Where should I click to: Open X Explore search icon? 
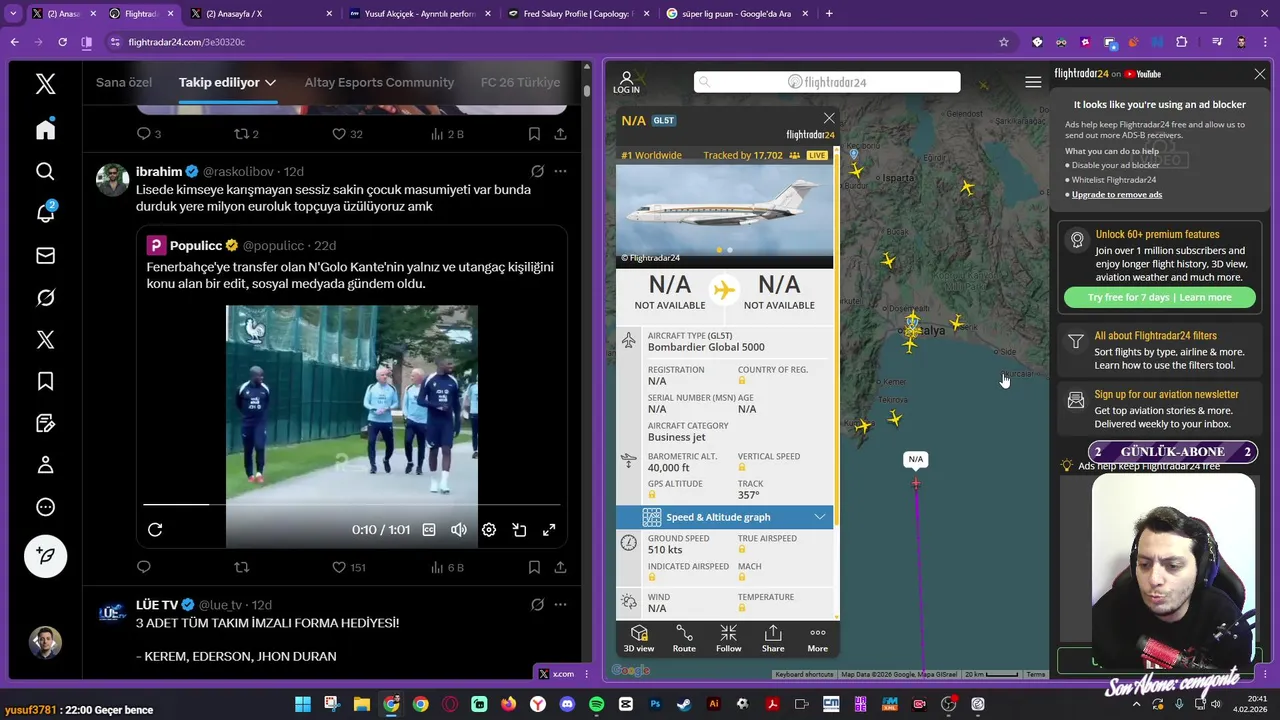tap(45, 172)
